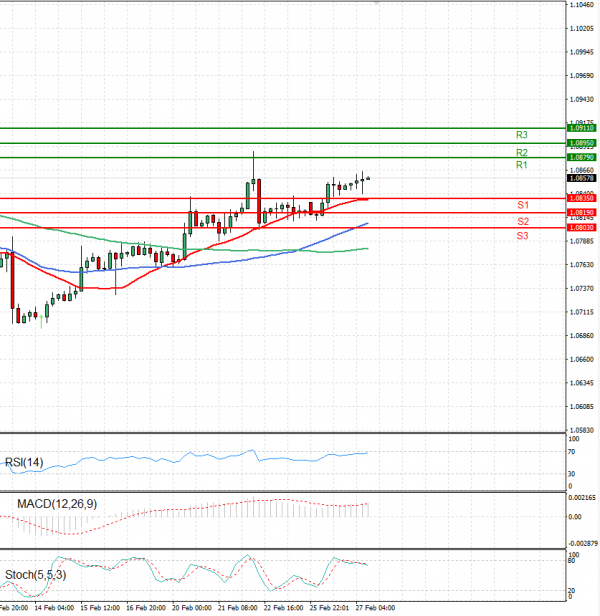This screenshot has height=616, width=600.
Task: Click the 22 Feb 16:00 time label
Action: pyautogui.click(x=283, y=608)
